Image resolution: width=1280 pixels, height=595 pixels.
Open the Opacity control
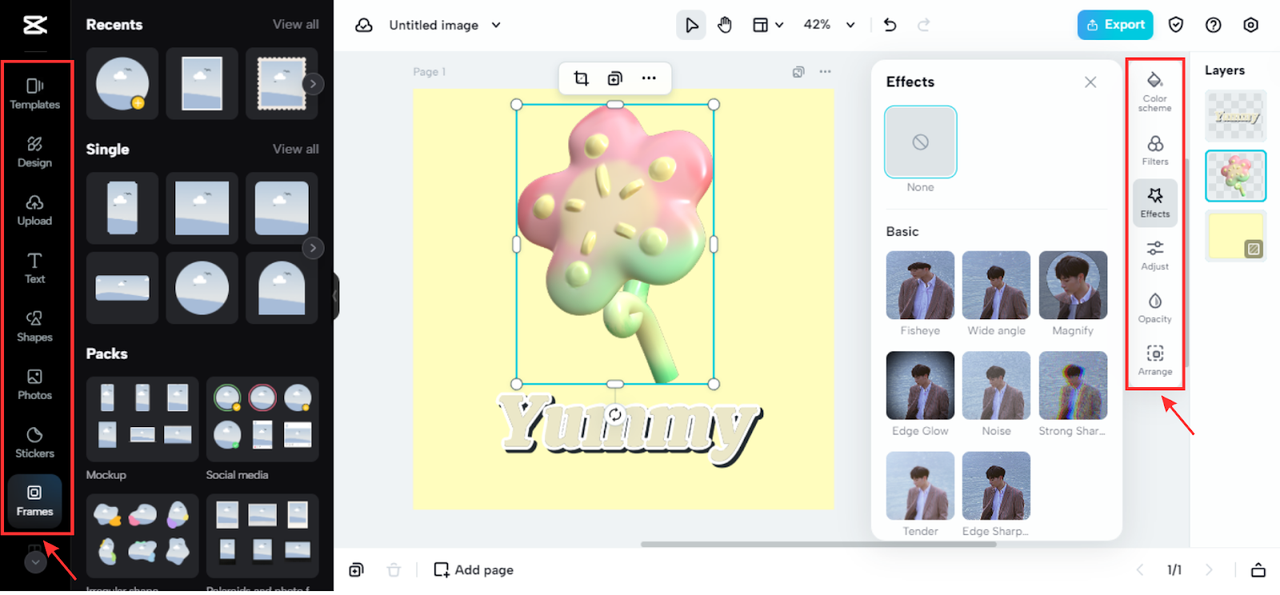coord(1155,308)
